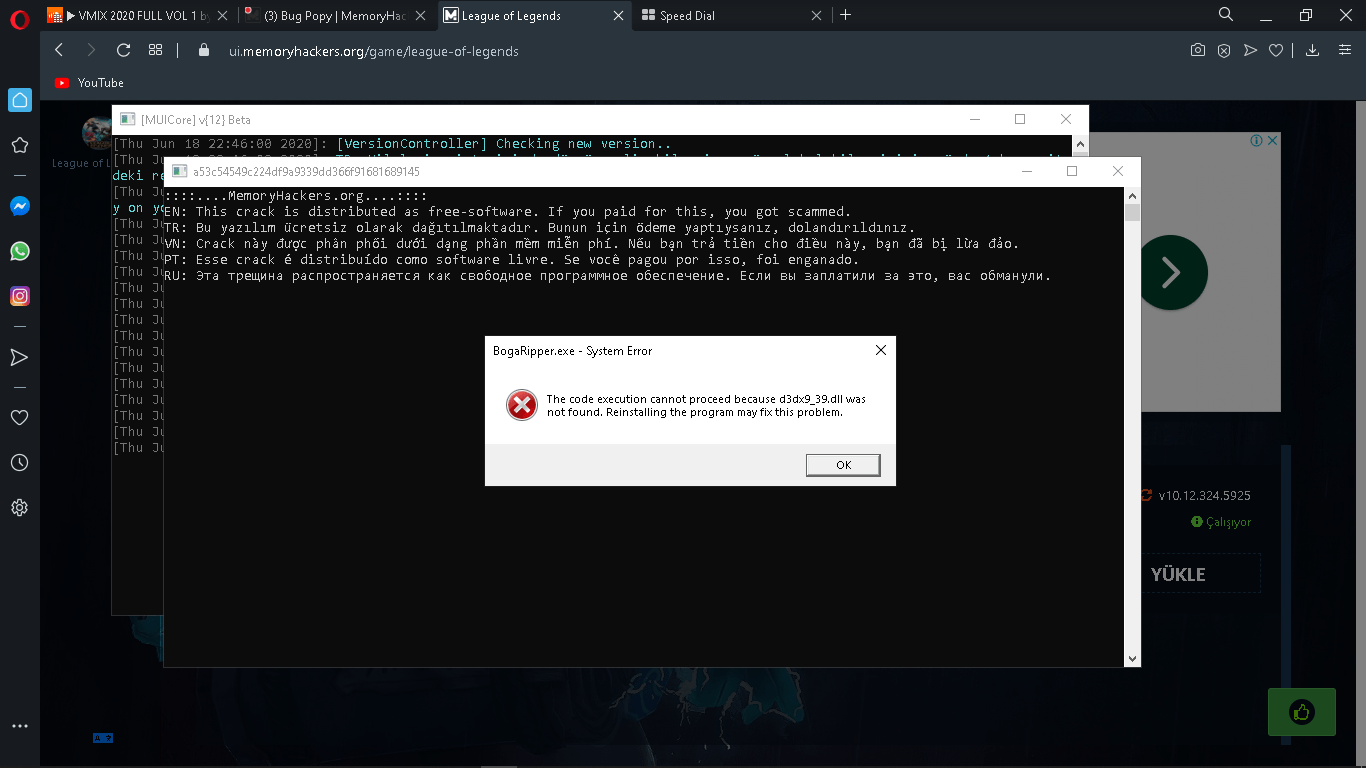Click the scroll down arrow in the a53c console

pos(1132,659)
